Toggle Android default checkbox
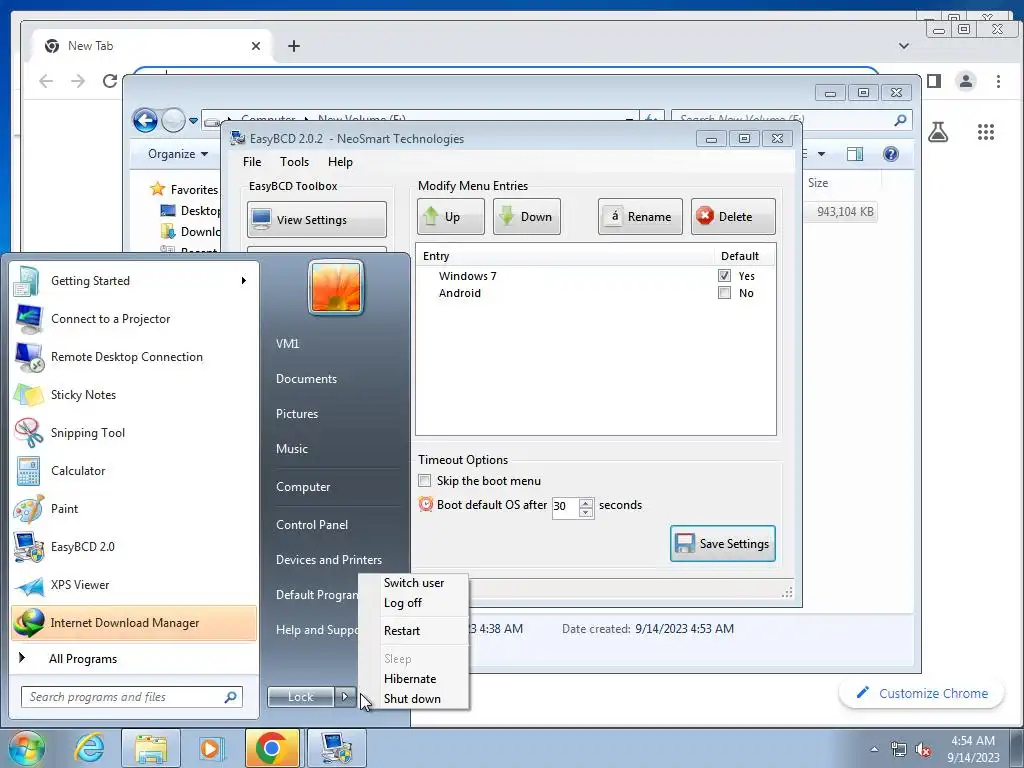Image resolution: width=1024 pixels, height=768 pixels. pos(724,293)
